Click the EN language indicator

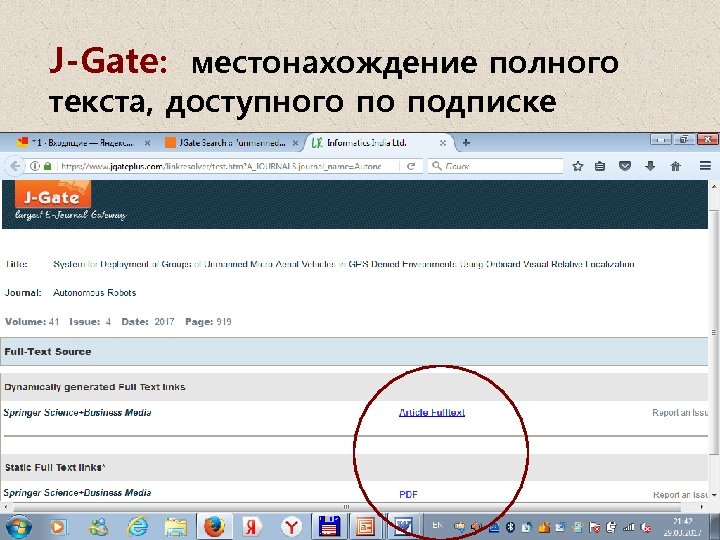[438, 525]
